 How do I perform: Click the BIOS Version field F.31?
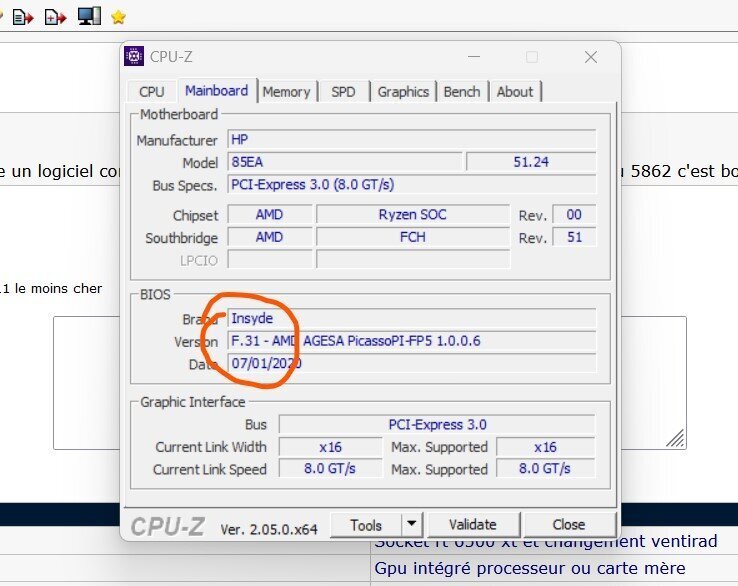pyautogui.click(x=412, y=341)
